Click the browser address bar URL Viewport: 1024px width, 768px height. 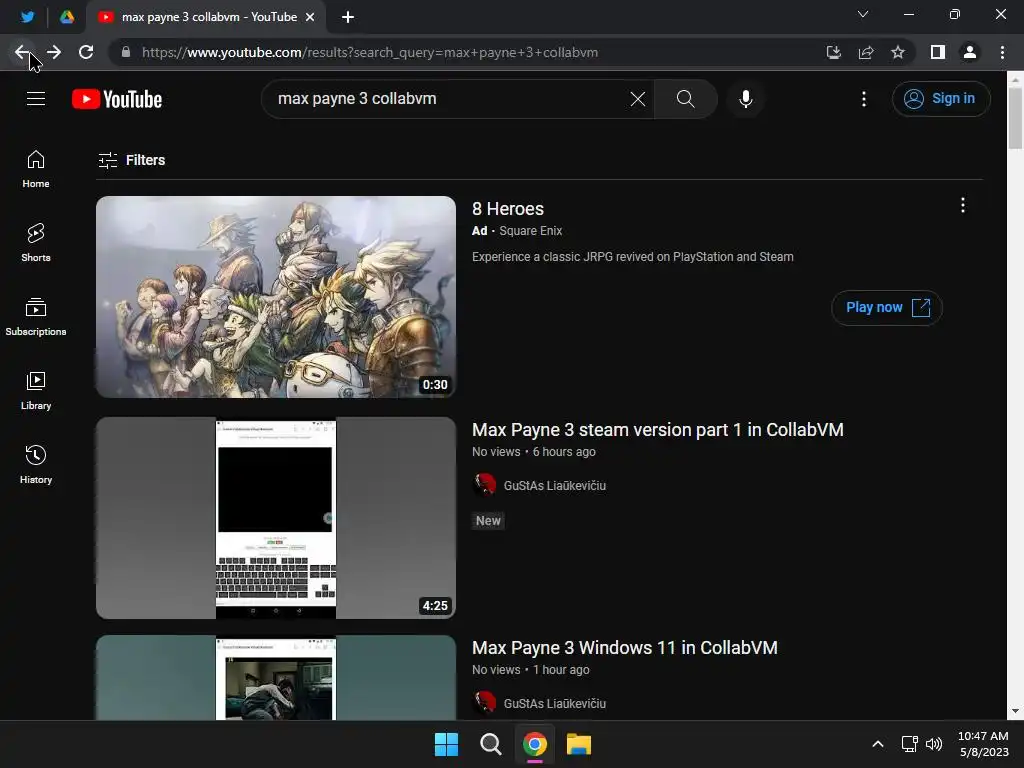pyautogui.click(x=370, y=52)
